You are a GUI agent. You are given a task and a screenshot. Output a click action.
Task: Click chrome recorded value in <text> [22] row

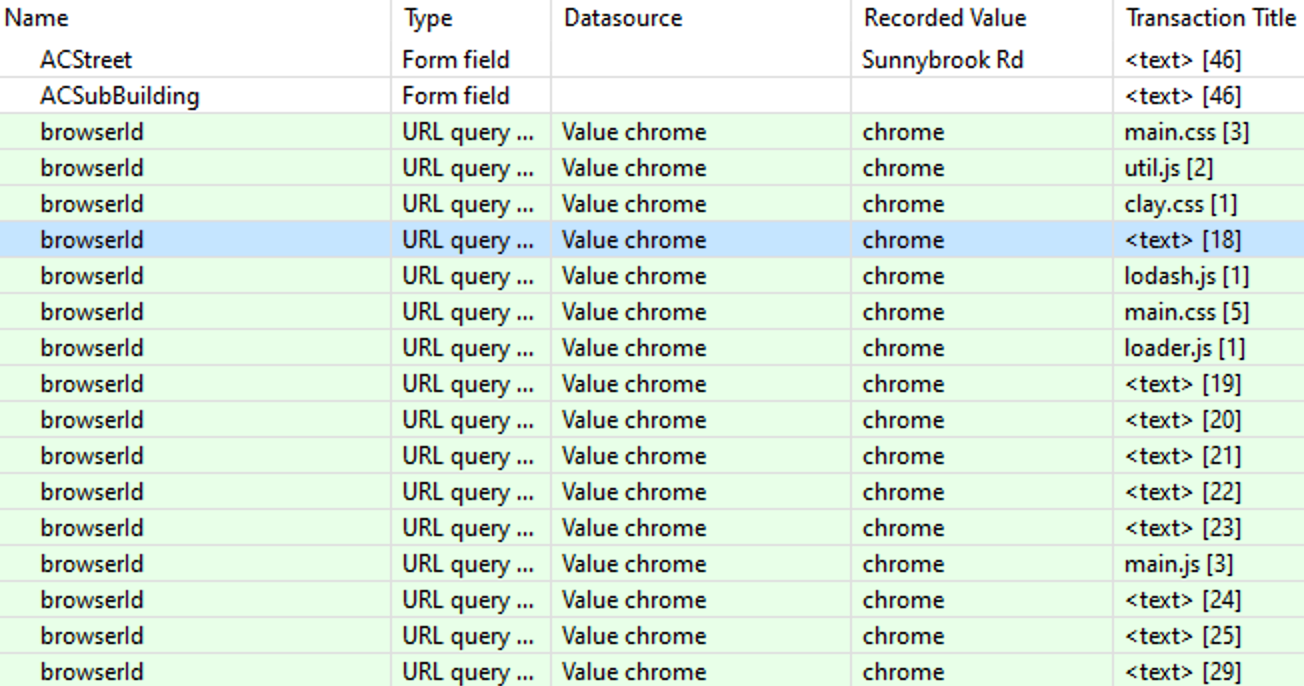[x=903, y=492]
